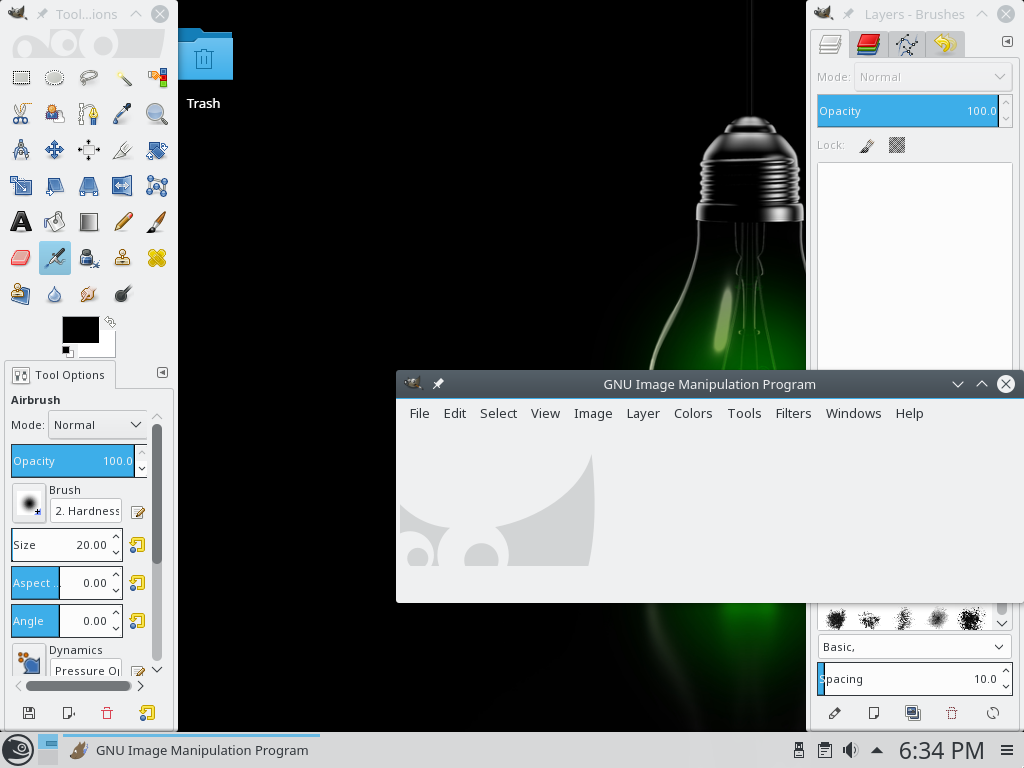Click GNU Image Manipulation Program taskbar button
This screenshot has width=1024, height=768.
190,750
